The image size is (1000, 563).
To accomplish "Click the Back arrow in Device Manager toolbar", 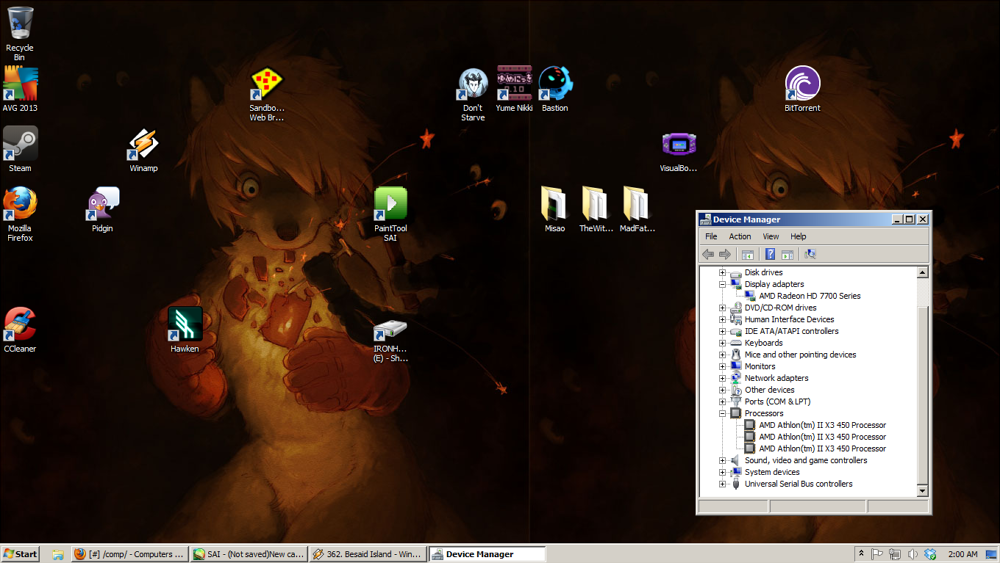I will [x=708, y=254].
